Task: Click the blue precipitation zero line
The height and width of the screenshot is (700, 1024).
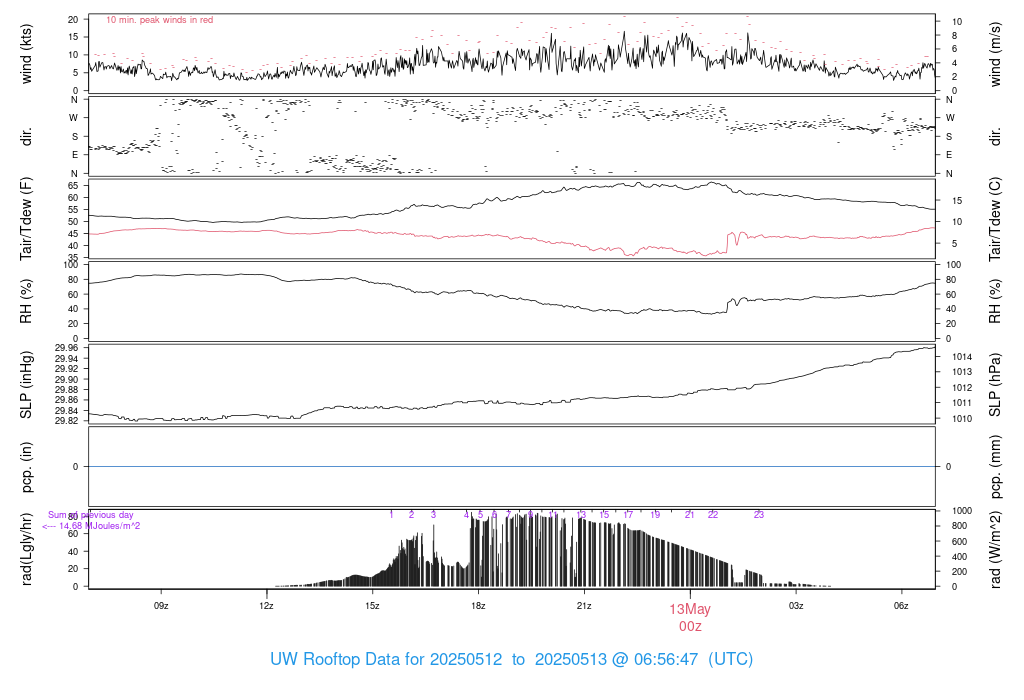Action: pos(512,467)
